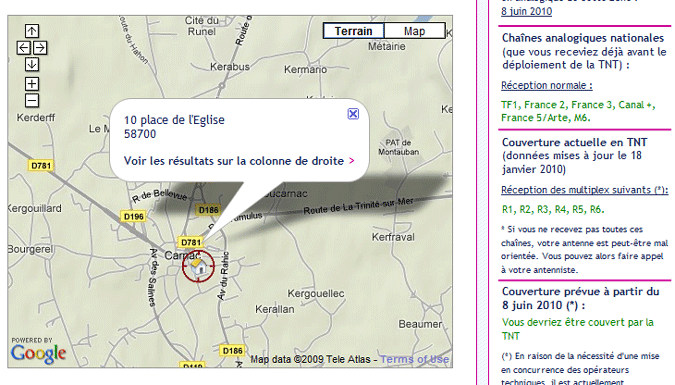The height and width of the screenshot is (385, 675).
Task: Switch to standard Map view
Action: 415,31
